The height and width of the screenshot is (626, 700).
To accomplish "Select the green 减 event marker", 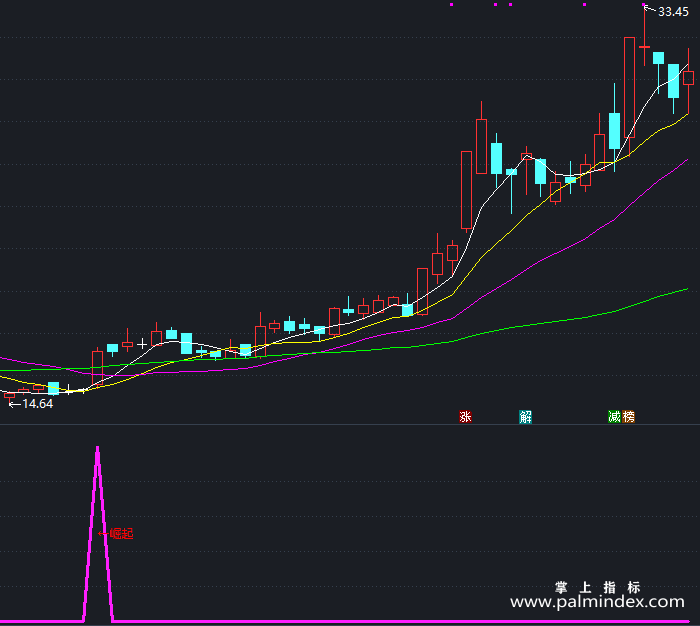I will [615, 417].
